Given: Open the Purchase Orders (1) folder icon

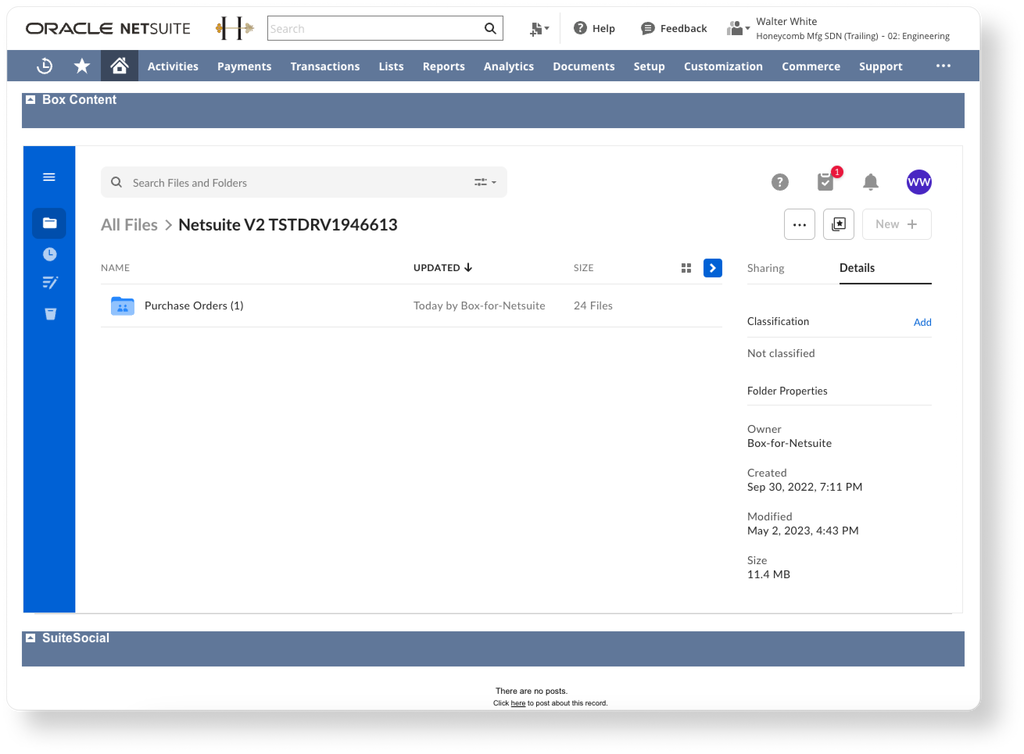Looking at the screenshot, I should coord(123,306).
